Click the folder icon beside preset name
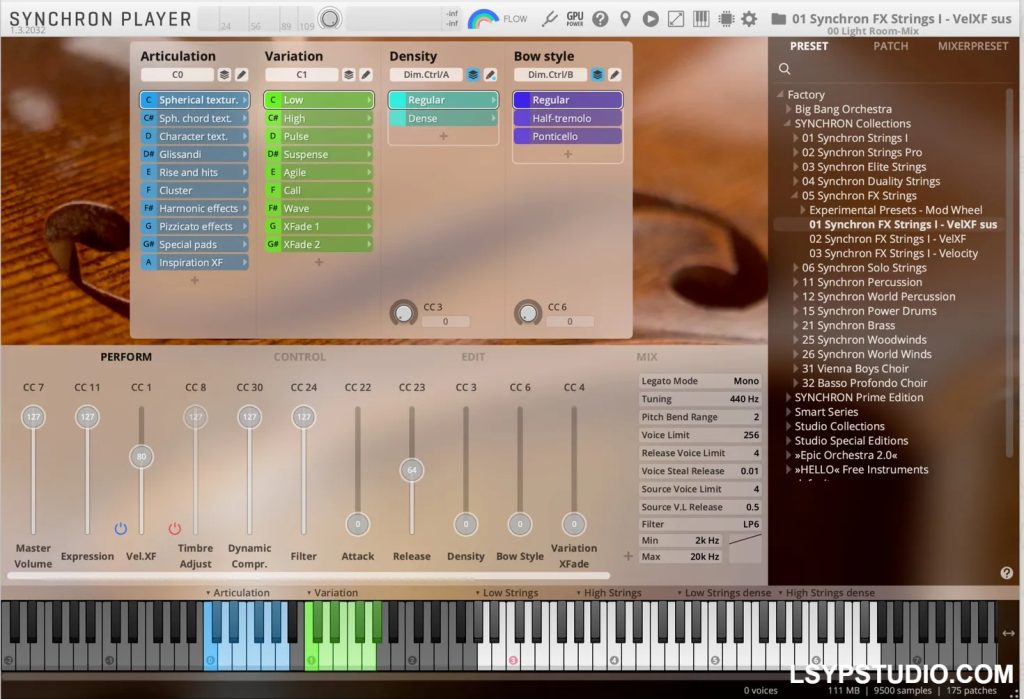 [x=778, y=19]
